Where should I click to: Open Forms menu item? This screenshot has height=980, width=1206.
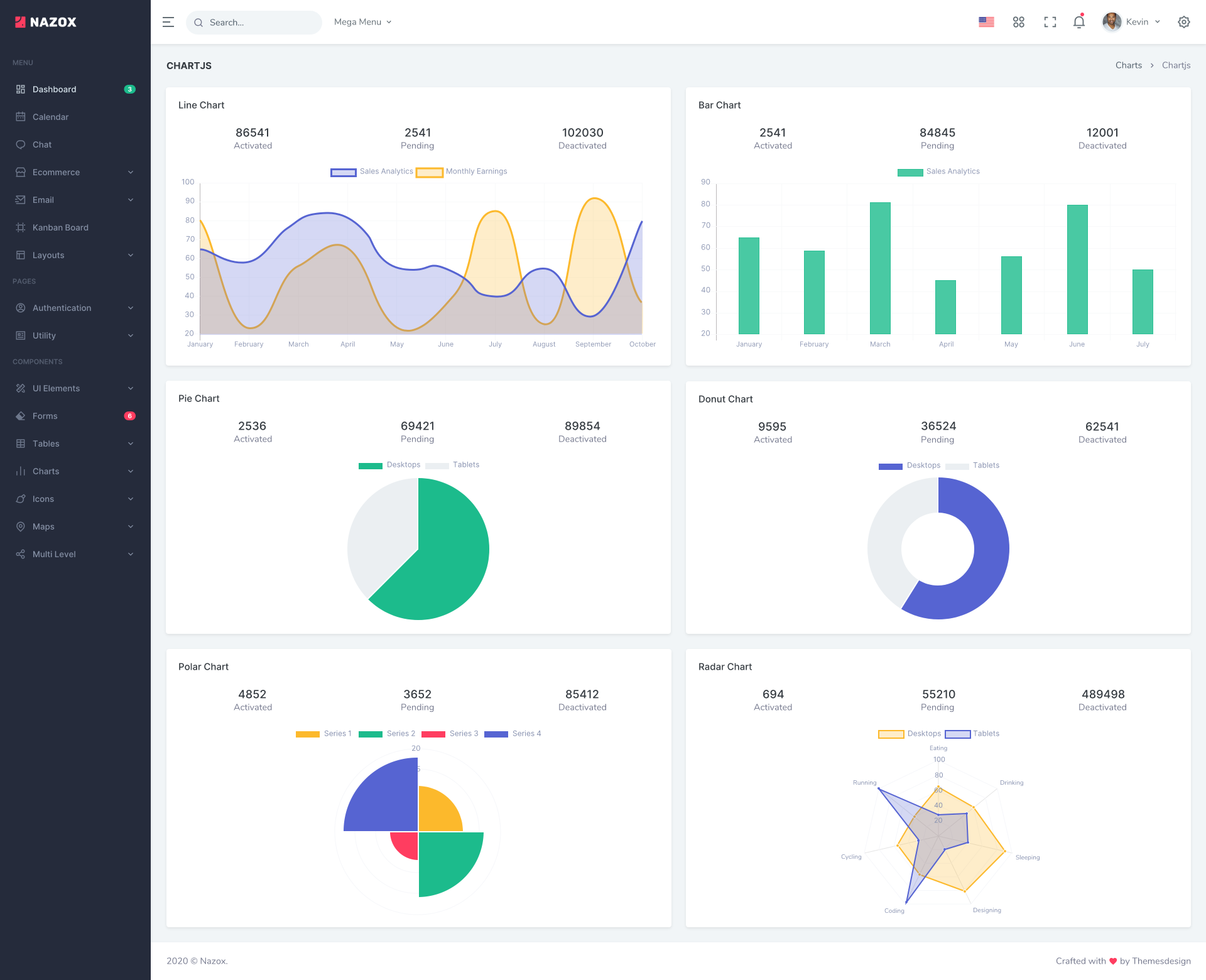click(75, 416)
